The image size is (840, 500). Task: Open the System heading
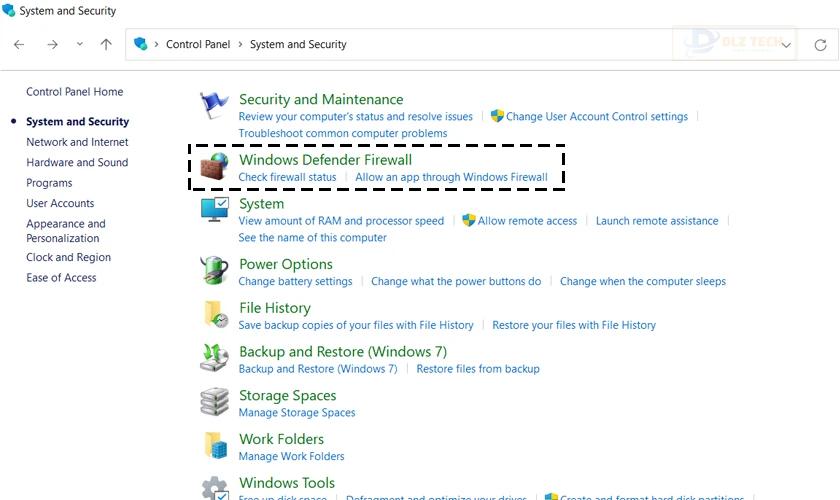pos(261,204)
